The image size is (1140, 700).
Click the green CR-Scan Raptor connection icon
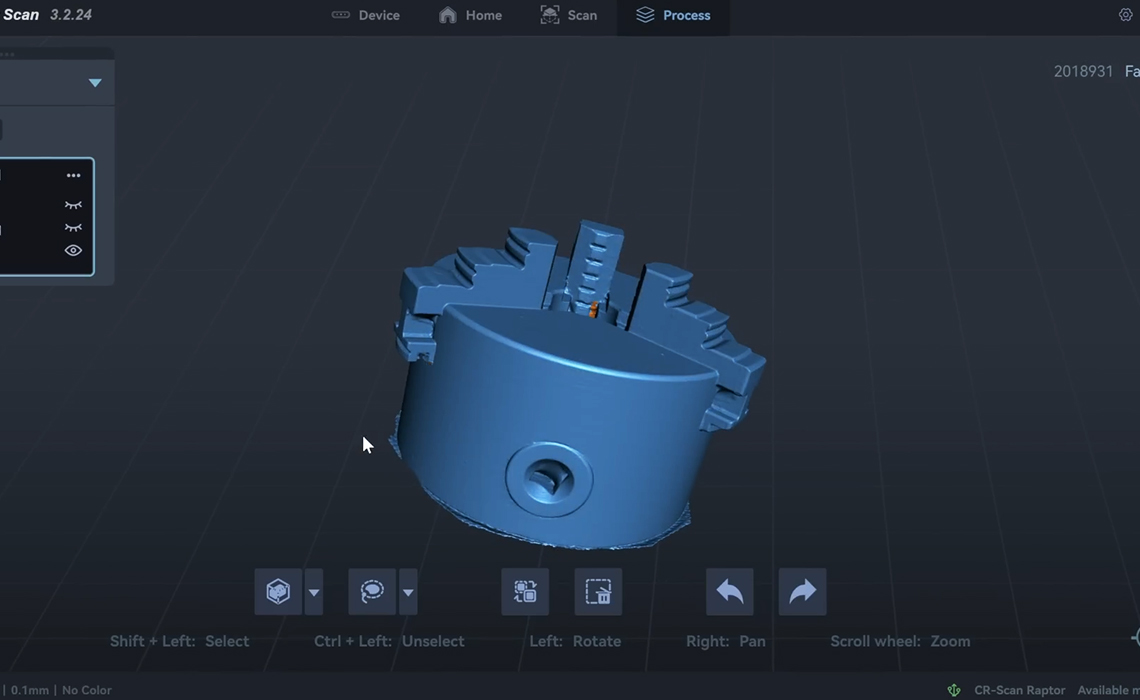point(954,690)
